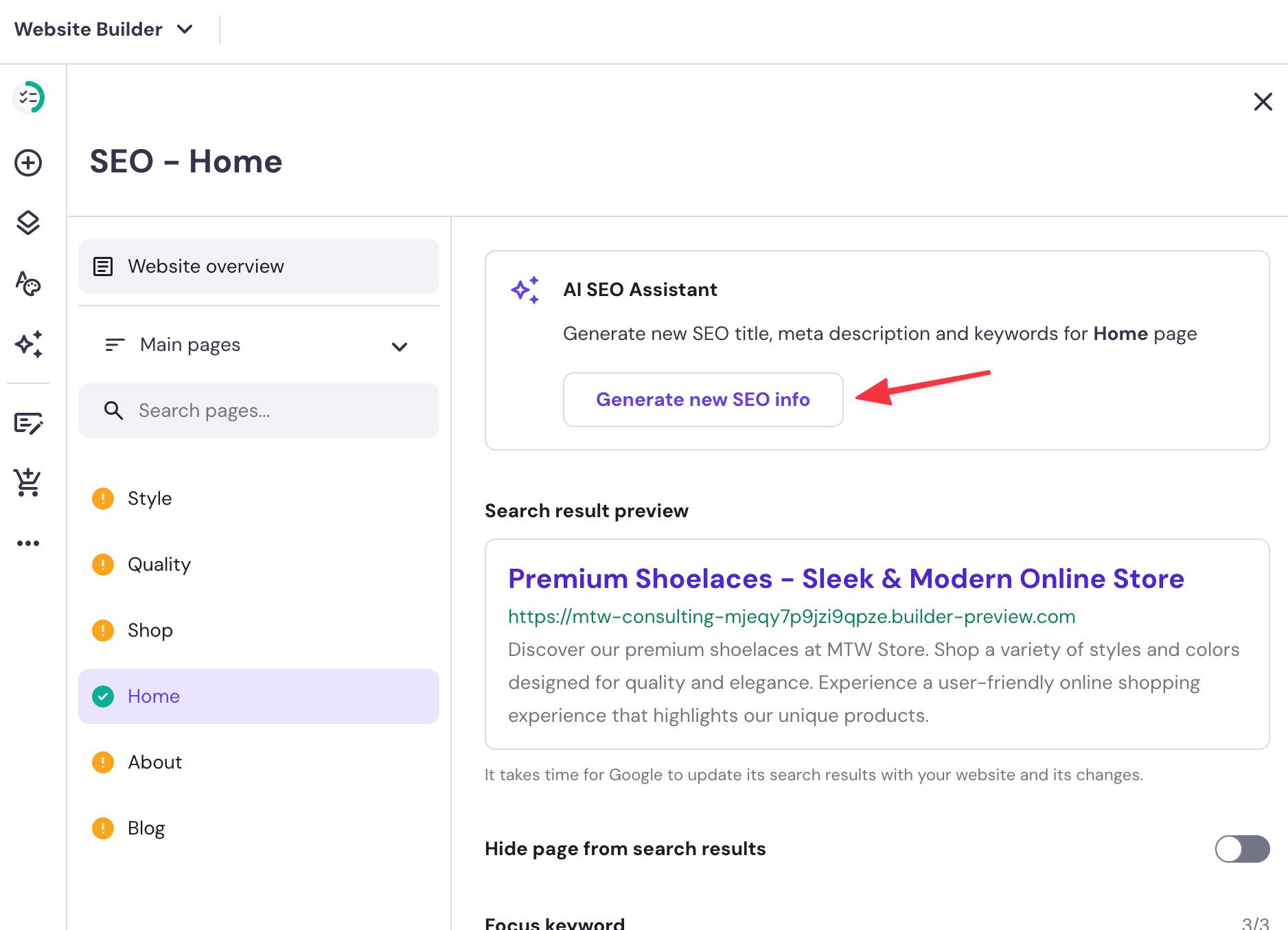Open the add new section tool
Screen dimensions: 1288x930
pyautogui.click(x=28, y=163)
